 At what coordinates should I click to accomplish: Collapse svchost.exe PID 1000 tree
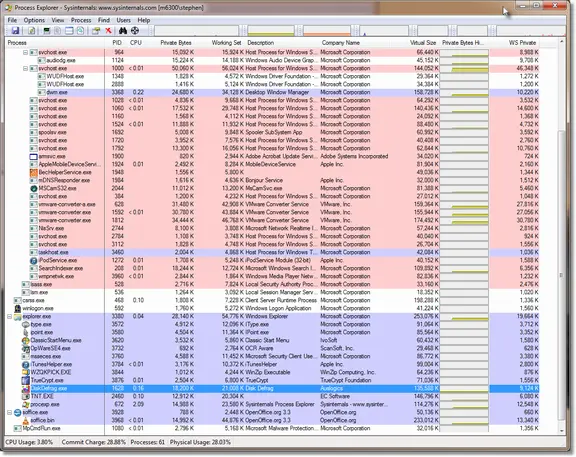(x=26, y=69)
